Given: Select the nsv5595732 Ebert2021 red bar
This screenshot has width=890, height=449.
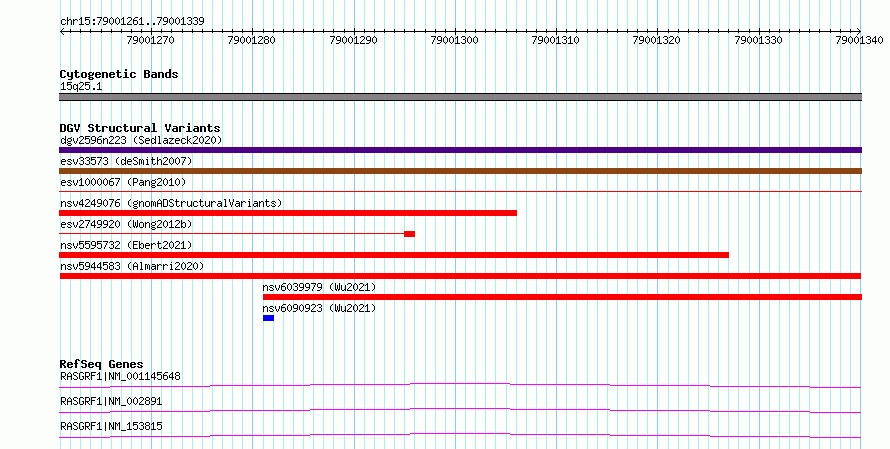Looking at the screenshot, I should (394, 255).
